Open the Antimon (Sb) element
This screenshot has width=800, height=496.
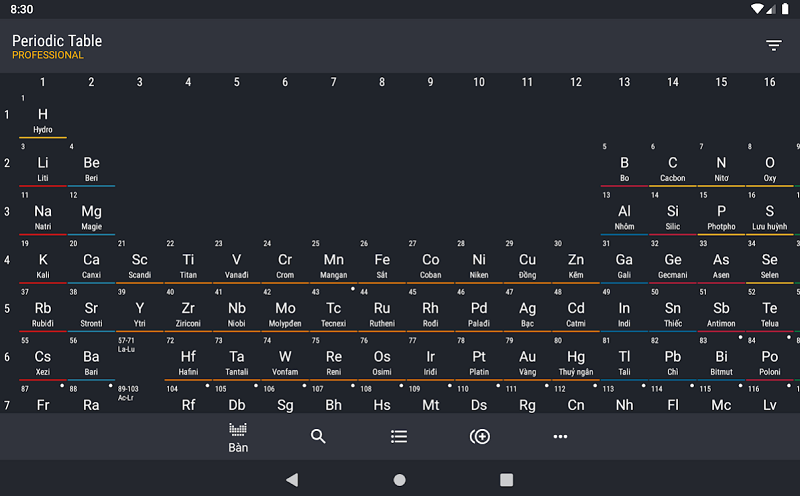(721, 310)
